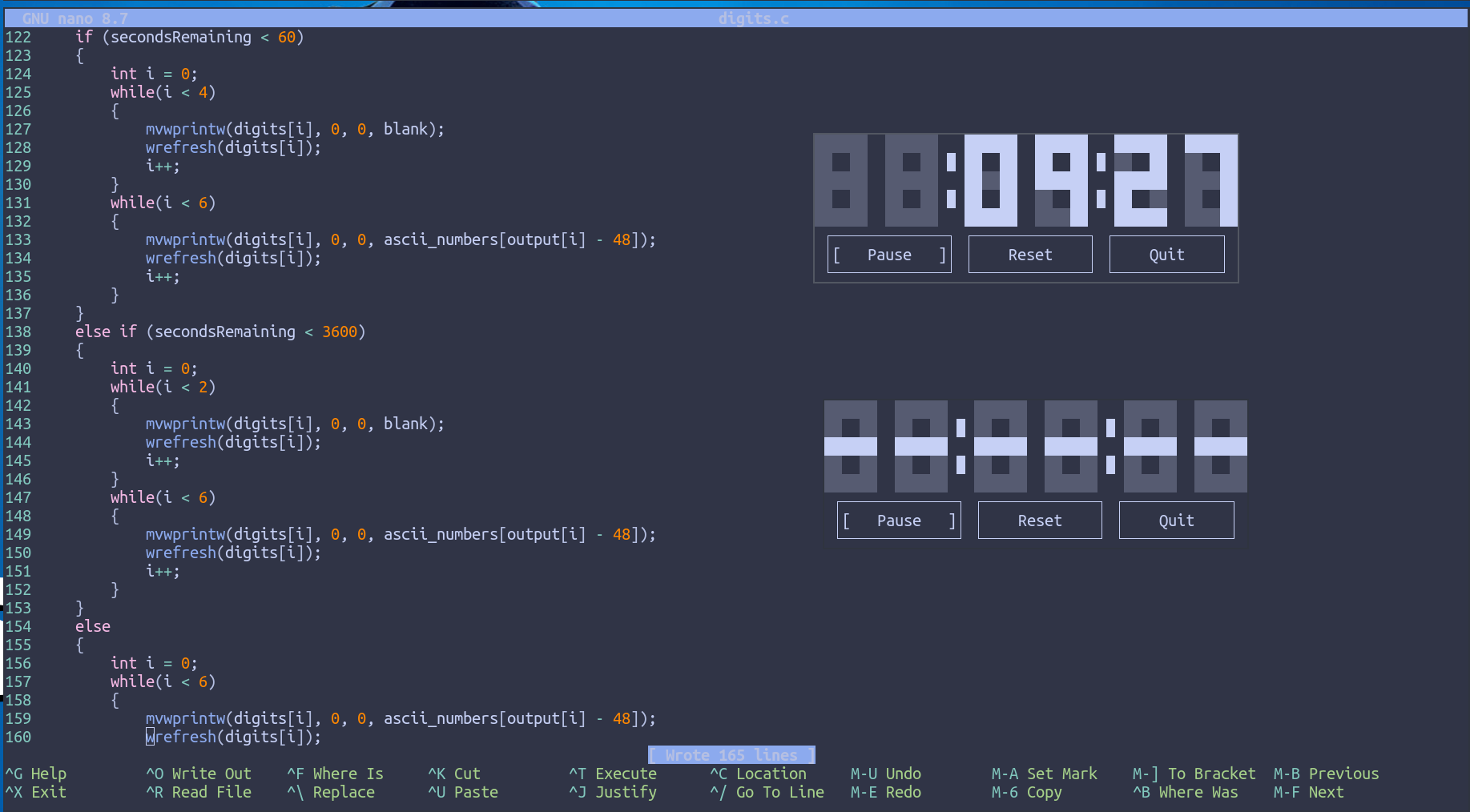Select ^O Write Out in nano's shortcut bar
This screenshot has height=812, width=1470.
pos(199,774)
